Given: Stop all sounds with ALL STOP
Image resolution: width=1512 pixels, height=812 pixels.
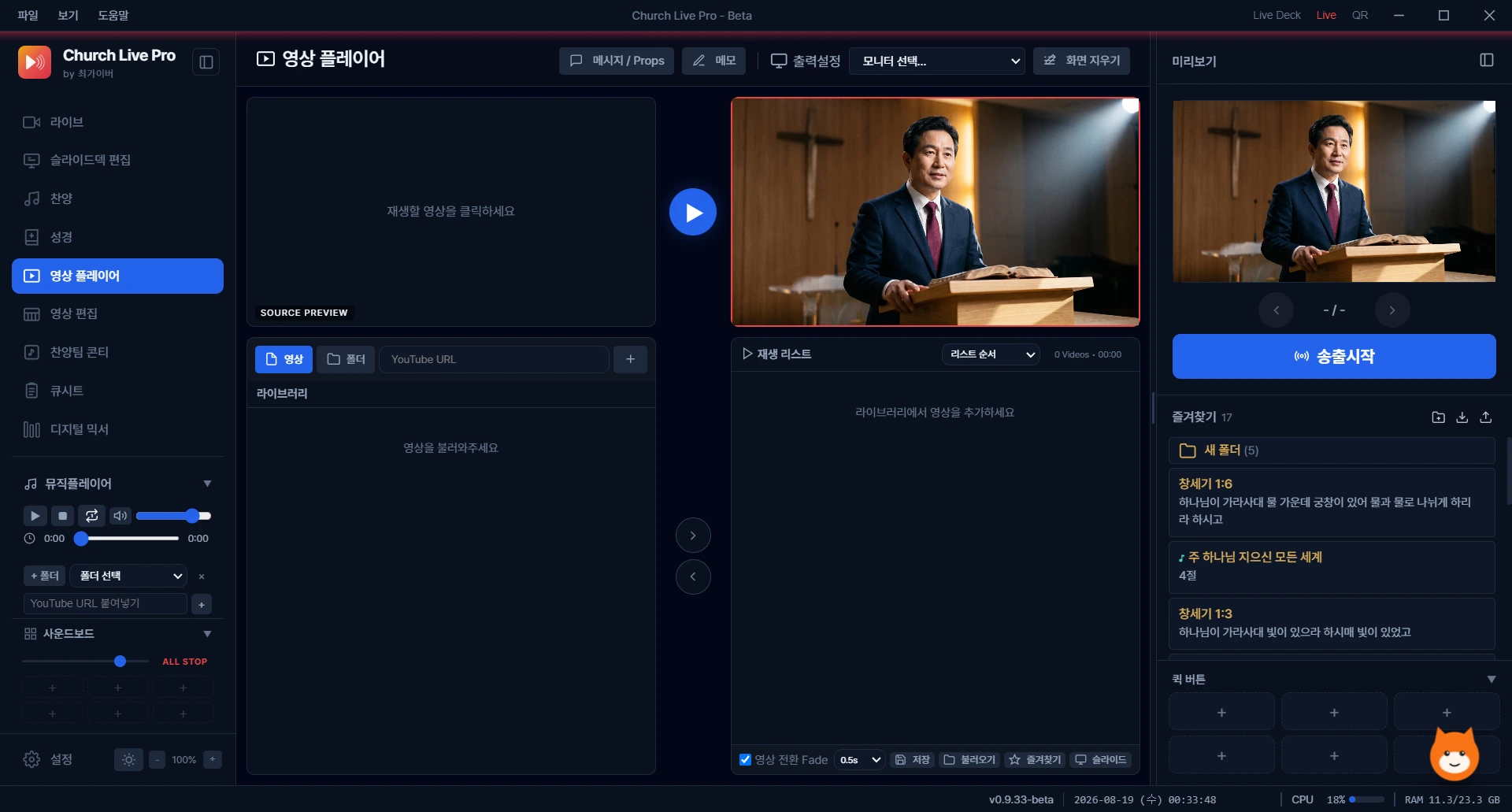Looking at the screenshot, I should [185, 662].
